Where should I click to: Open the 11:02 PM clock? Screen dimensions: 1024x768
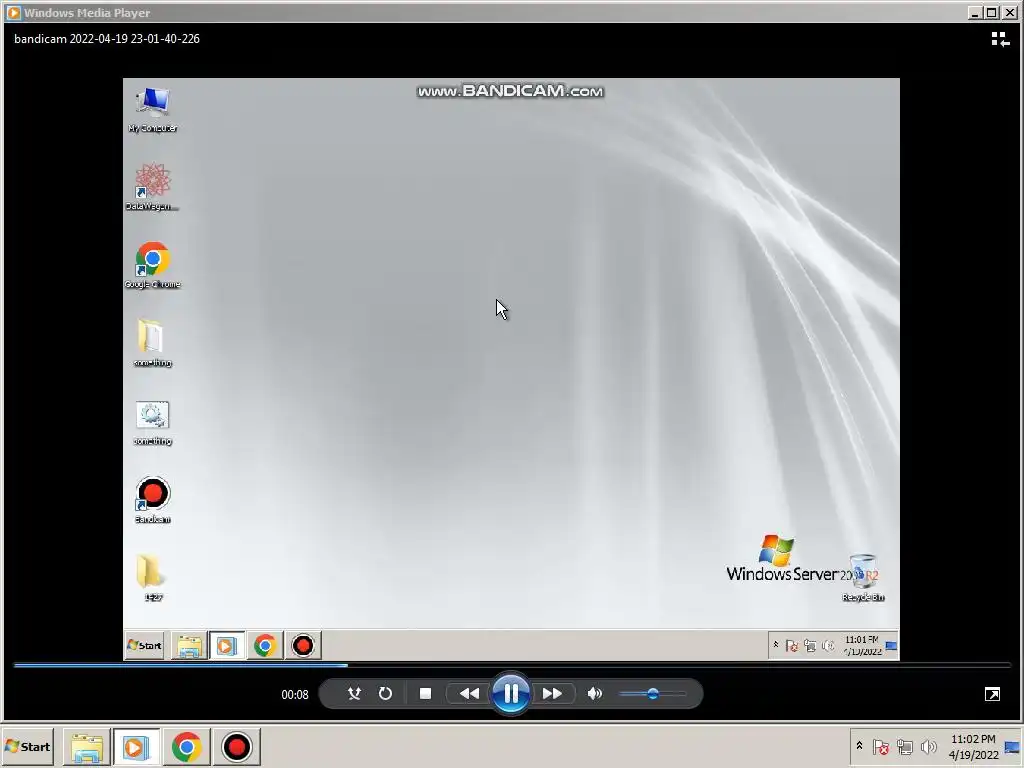(x=973, y=746)
